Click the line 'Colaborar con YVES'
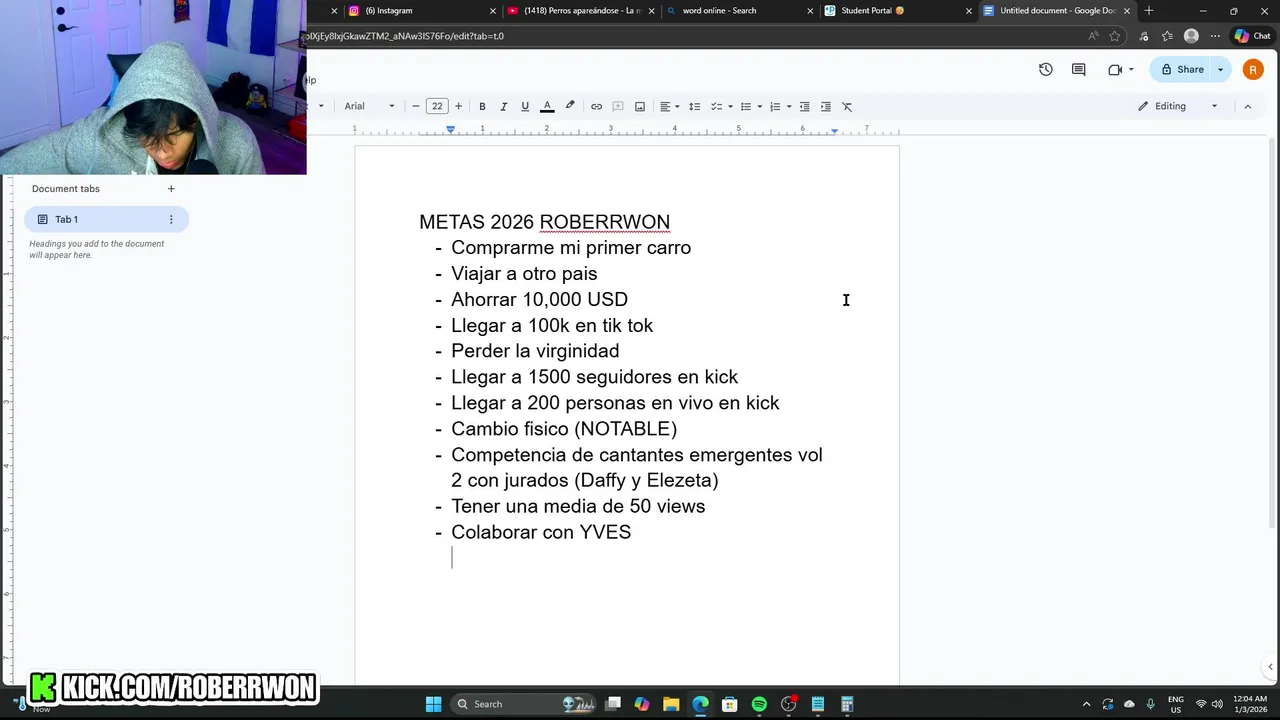 pos(541,532)
